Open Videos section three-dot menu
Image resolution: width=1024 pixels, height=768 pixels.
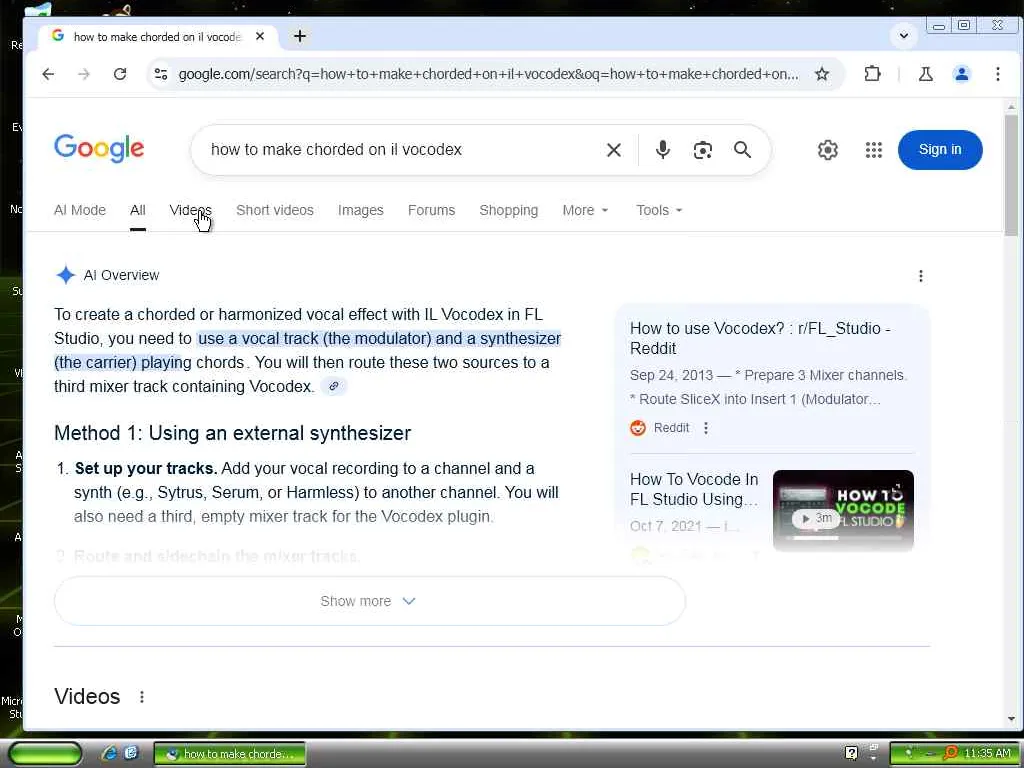click(142, 697)
